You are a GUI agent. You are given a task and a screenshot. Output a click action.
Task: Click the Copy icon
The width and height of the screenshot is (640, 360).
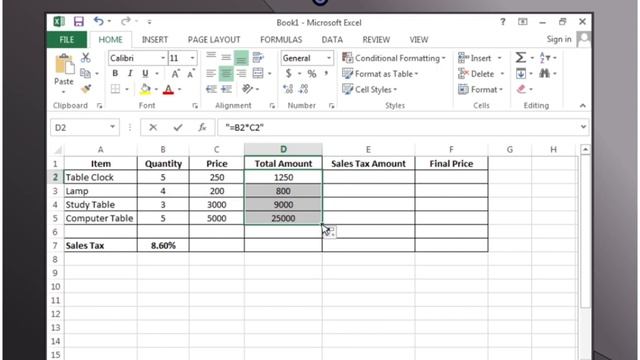click(85, 73)
